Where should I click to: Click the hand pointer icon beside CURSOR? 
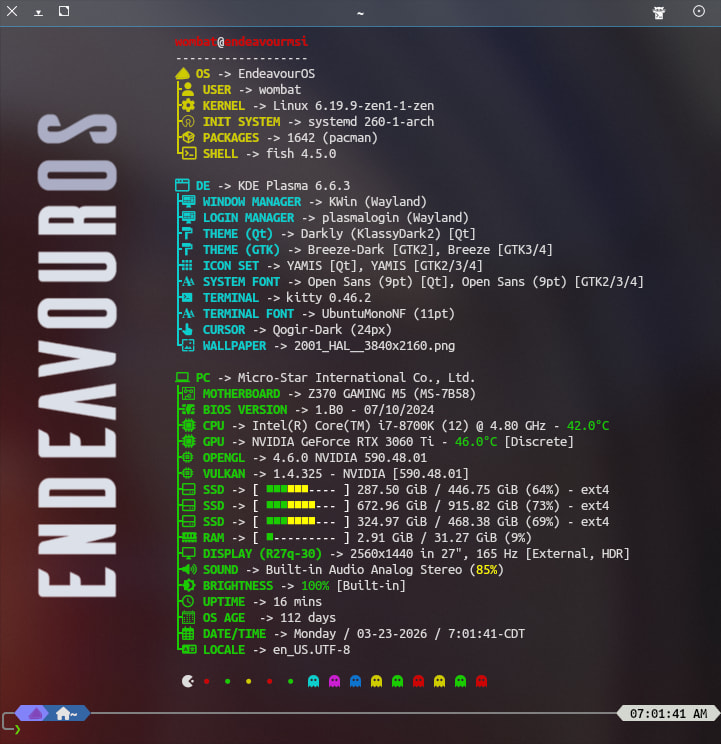point(187,330)
